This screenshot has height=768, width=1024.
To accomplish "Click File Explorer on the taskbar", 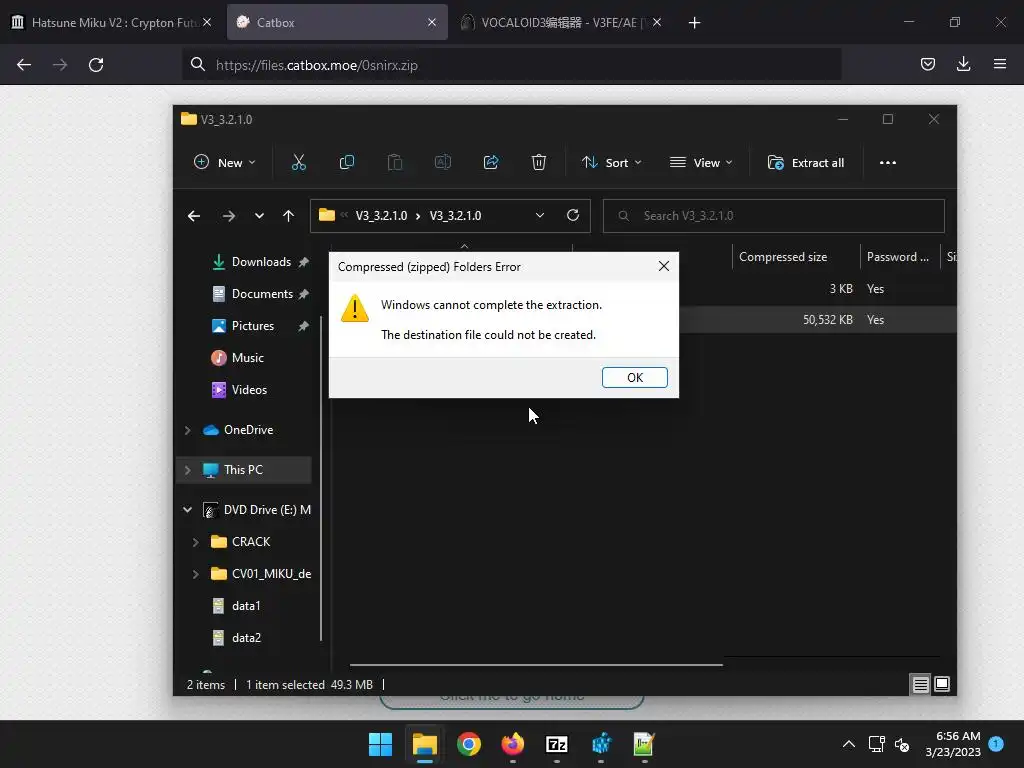I will coord(424,744).
